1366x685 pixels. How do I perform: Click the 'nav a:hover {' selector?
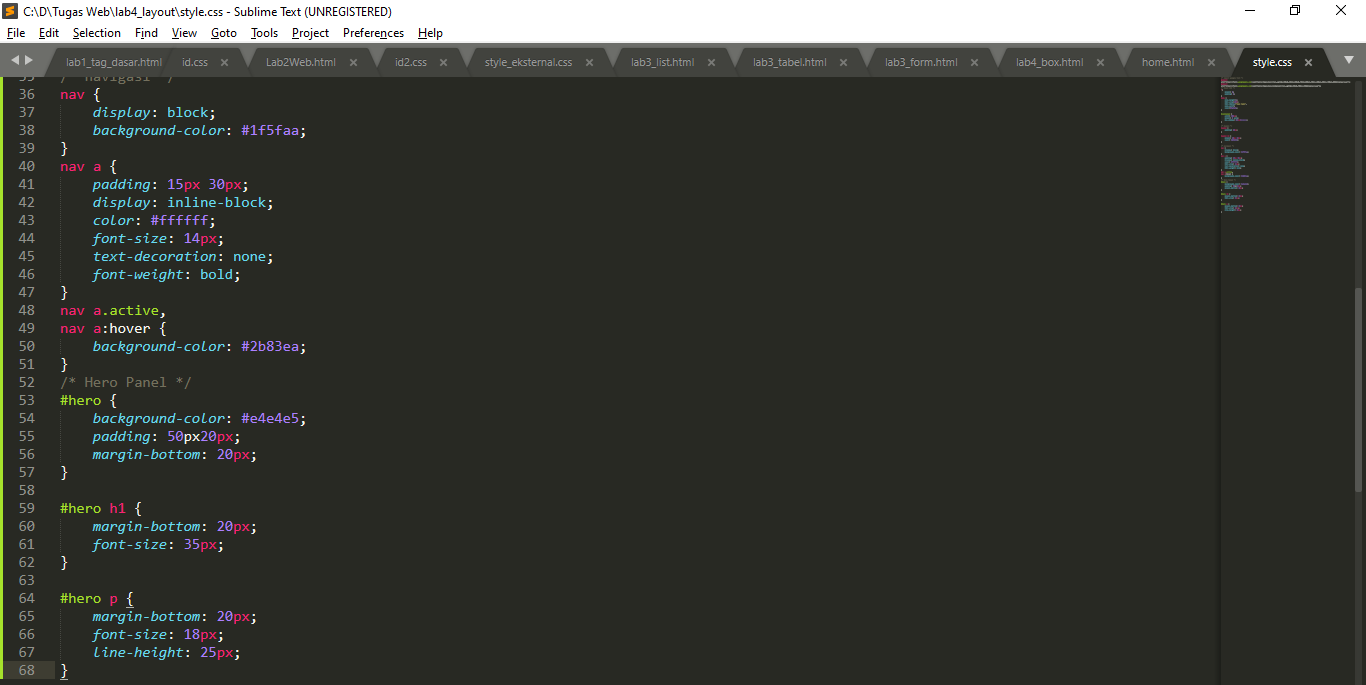click(113, 328)
